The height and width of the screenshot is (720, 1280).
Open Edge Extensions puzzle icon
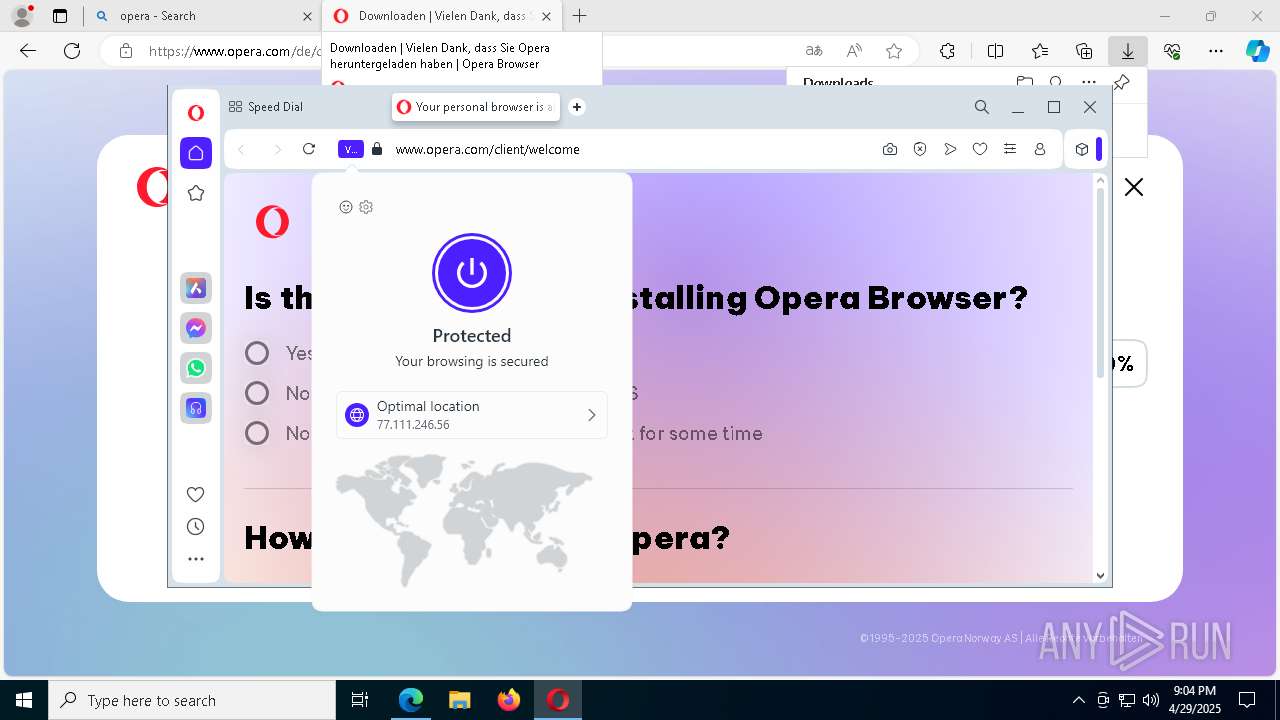click(x=947, y=51)
